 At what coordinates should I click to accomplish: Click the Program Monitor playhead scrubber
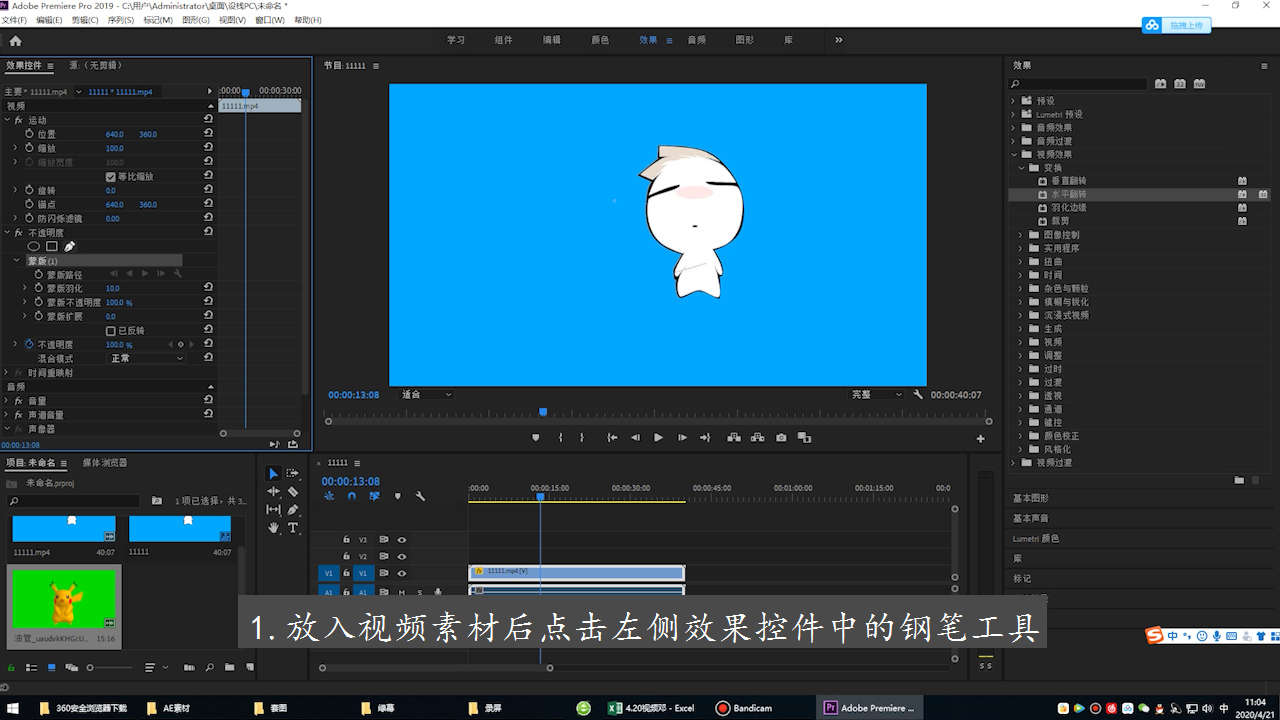[x=543, y=411]
